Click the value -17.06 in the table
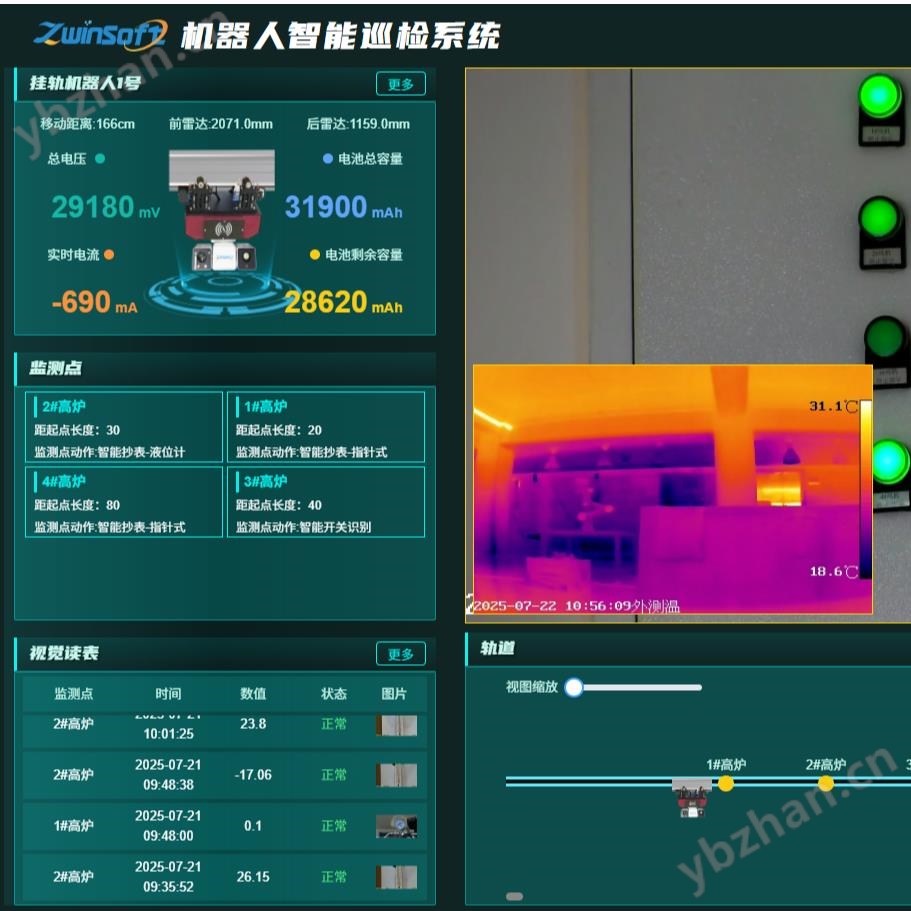Image resolution: width=911 pixels, height=911 pixels. [x=253, y=775]
